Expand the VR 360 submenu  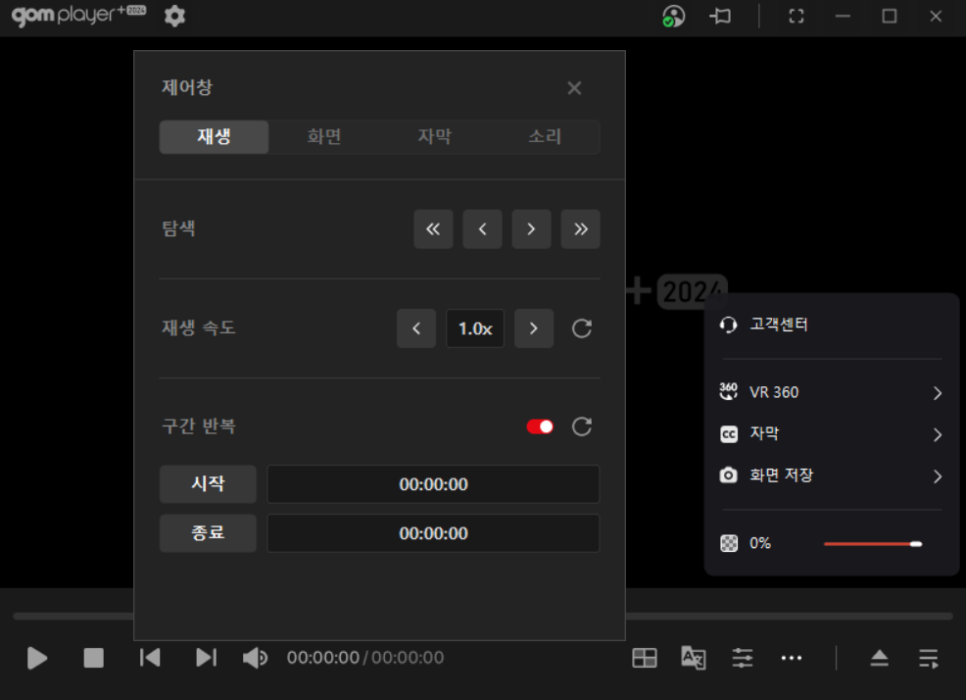point(832,393)
